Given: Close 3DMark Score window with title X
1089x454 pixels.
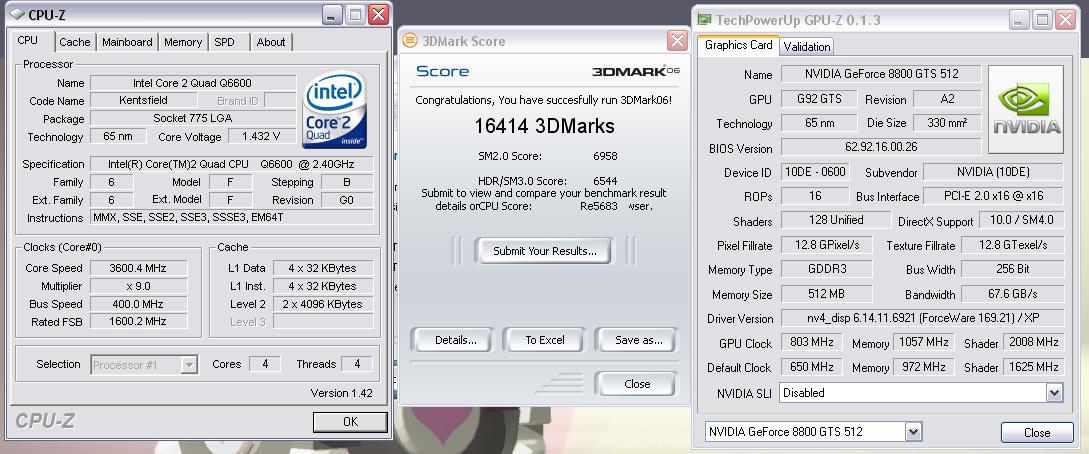Looking at the screenshot, I should coord(677,41).
